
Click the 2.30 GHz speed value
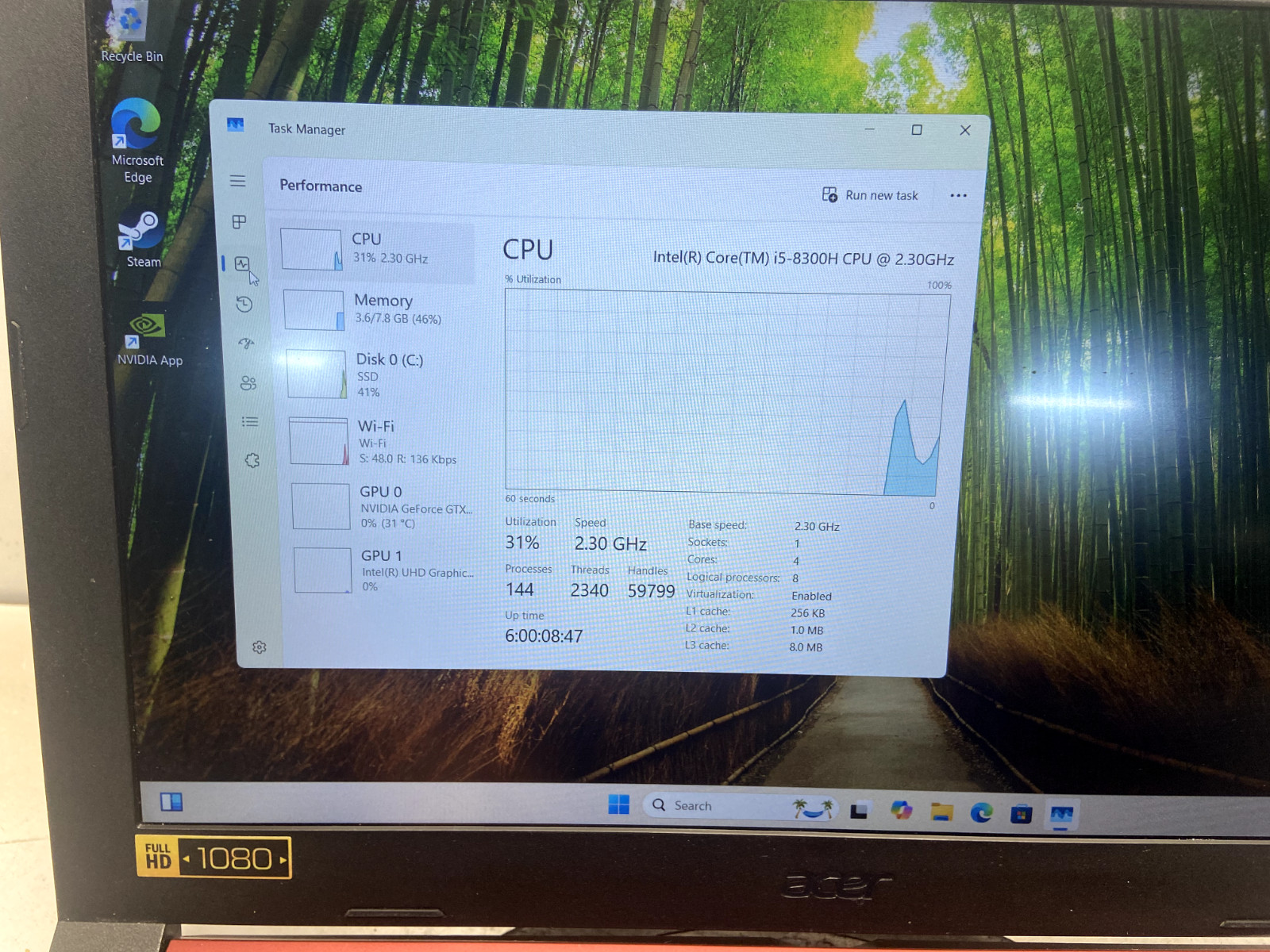click(x=610, y=544)
